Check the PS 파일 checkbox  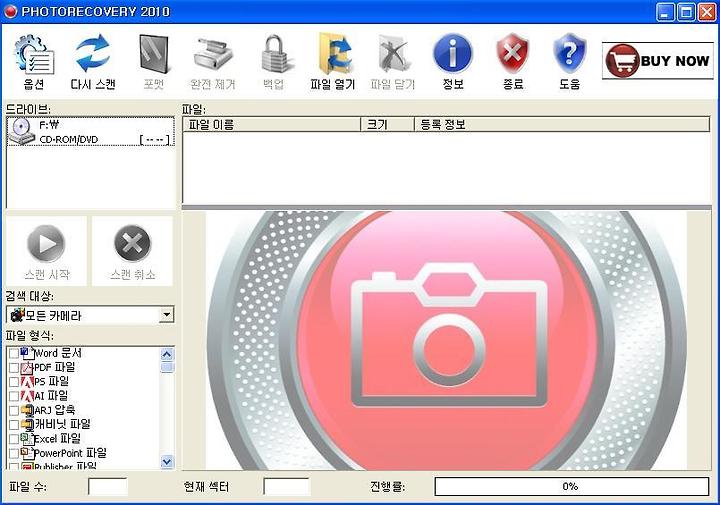point(14,382)
